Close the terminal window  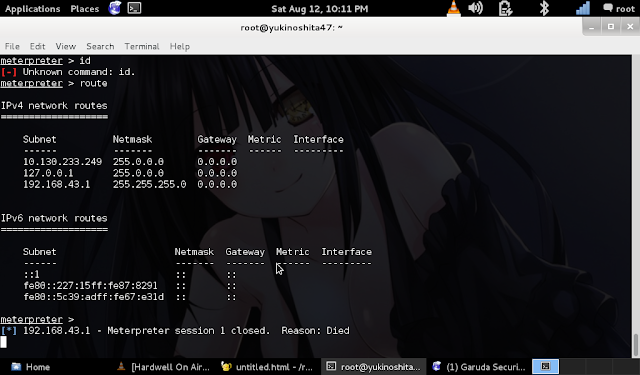tap(630, 27)
